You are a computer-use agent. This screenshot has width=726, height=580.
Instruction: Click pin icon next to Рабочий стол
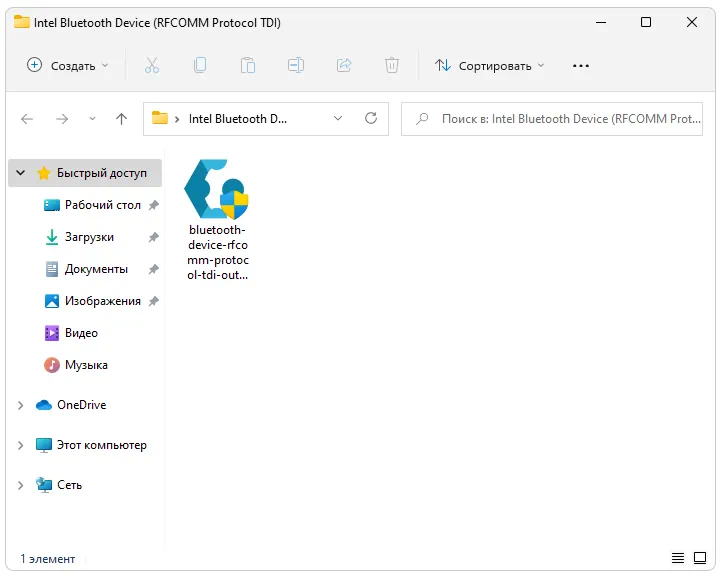[x=154, y=205]
